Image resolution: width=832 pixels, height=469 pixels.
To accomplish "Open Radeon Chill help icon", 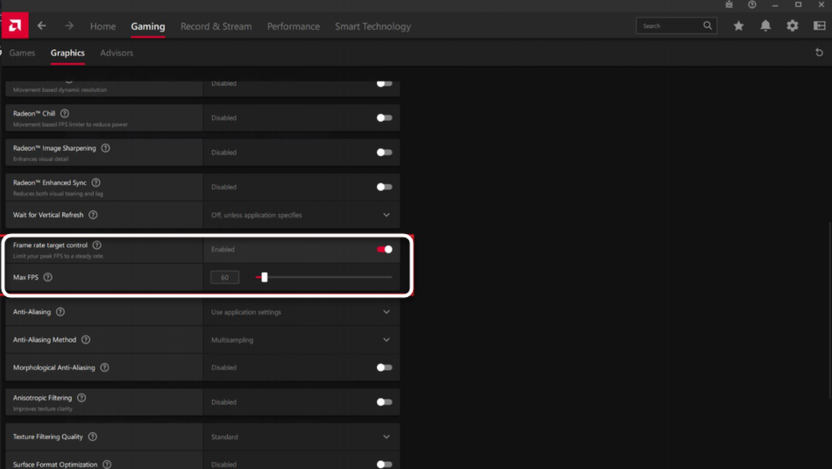I will [x=65, y=114].
